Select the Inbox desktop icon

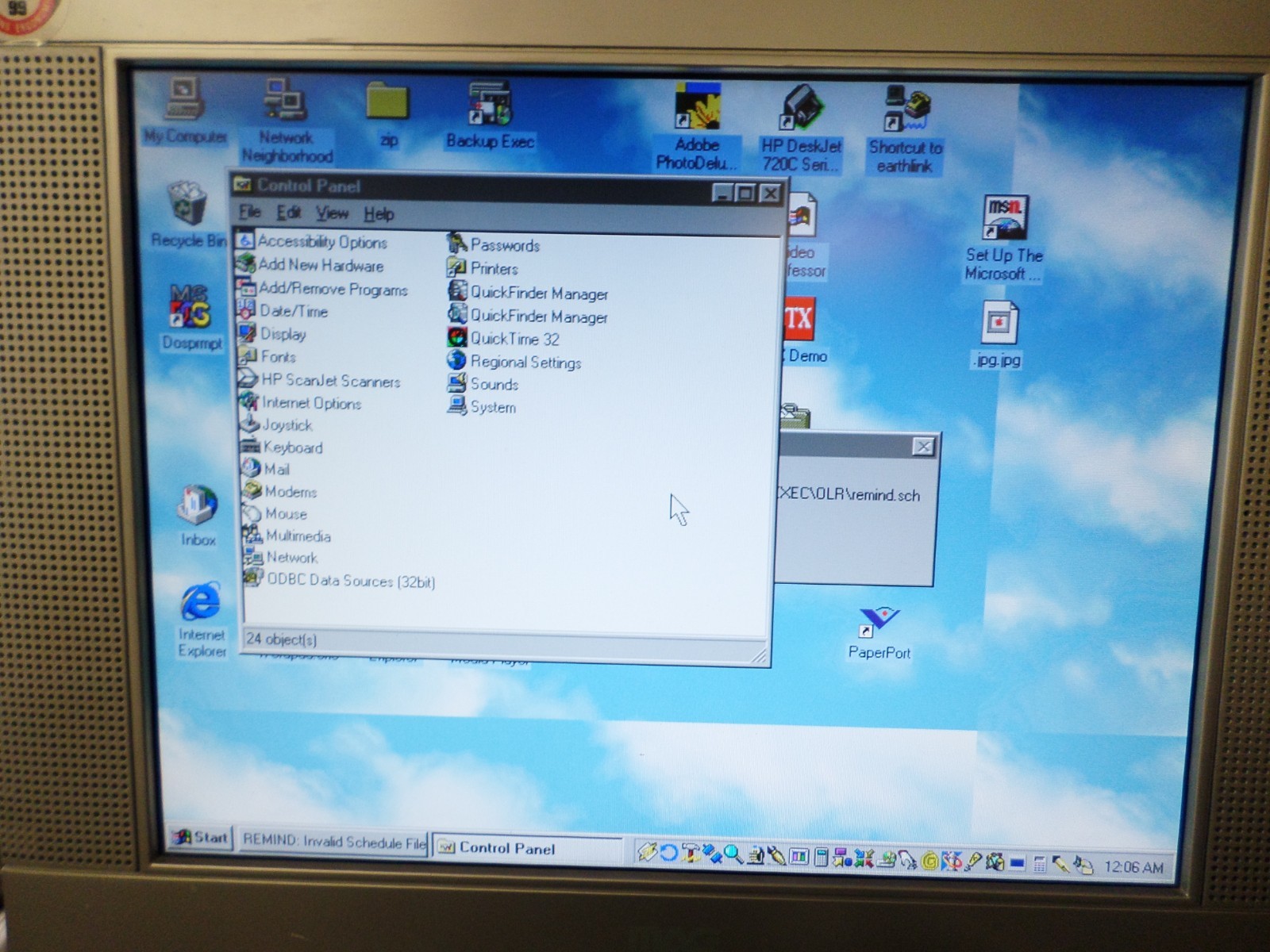point(198,516)
